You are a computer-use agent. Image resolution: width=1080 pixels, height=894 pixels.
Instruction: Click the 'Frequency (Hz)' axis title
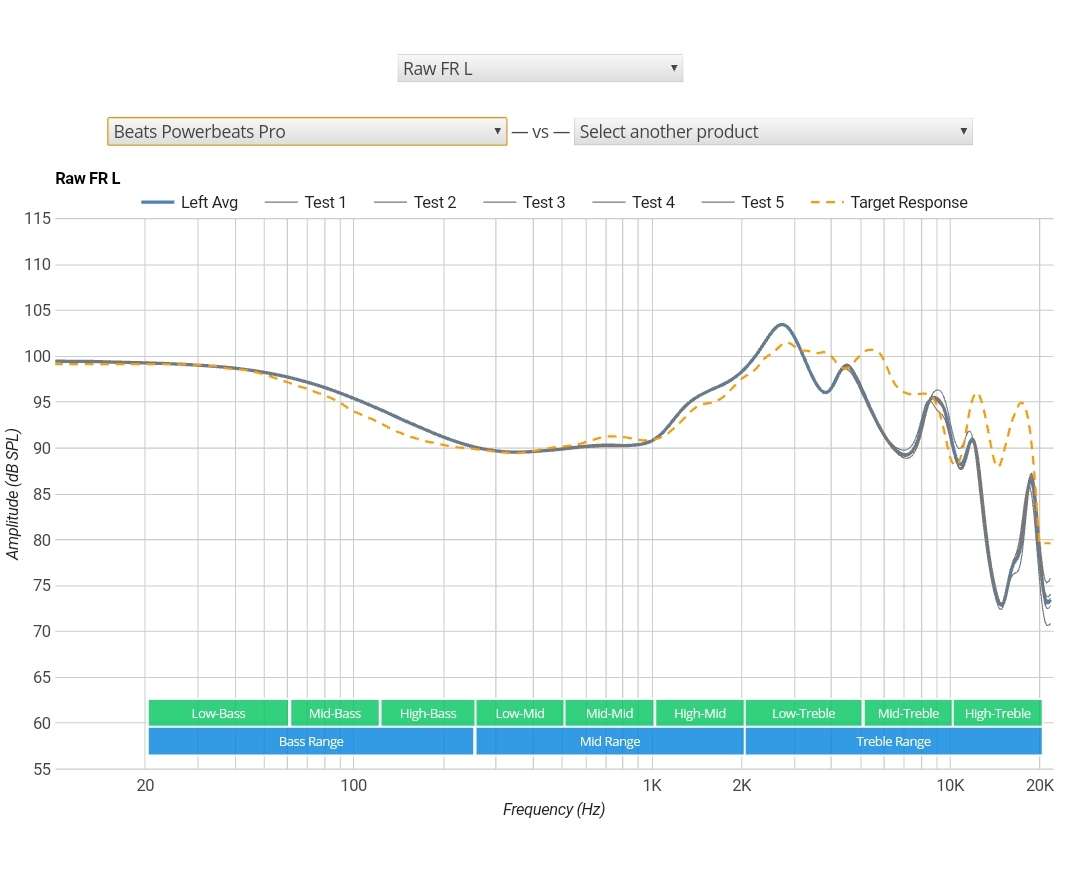pos(554,809)
